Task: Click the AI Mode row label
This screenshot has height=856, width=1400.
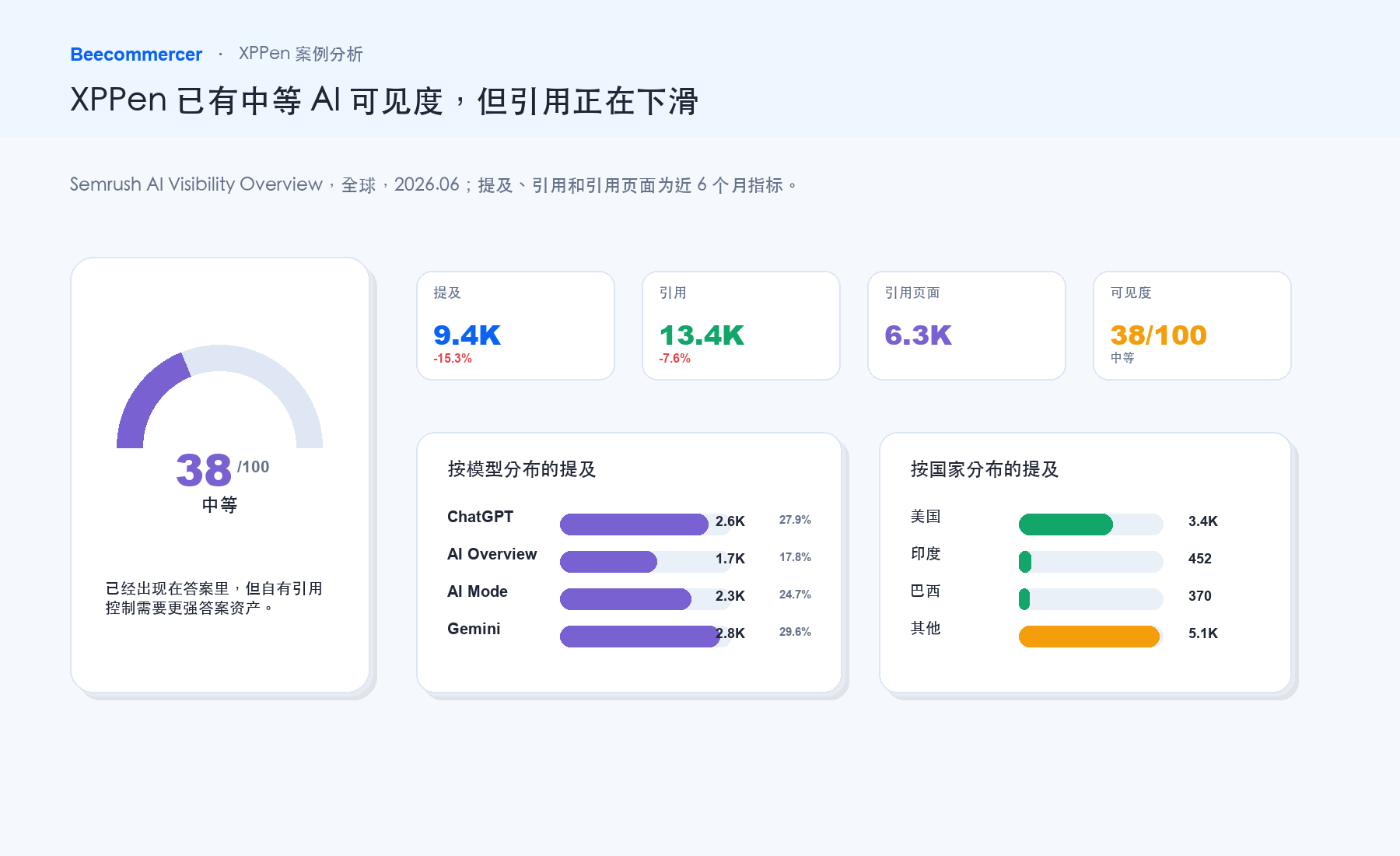Action: [x=478, y=591]
